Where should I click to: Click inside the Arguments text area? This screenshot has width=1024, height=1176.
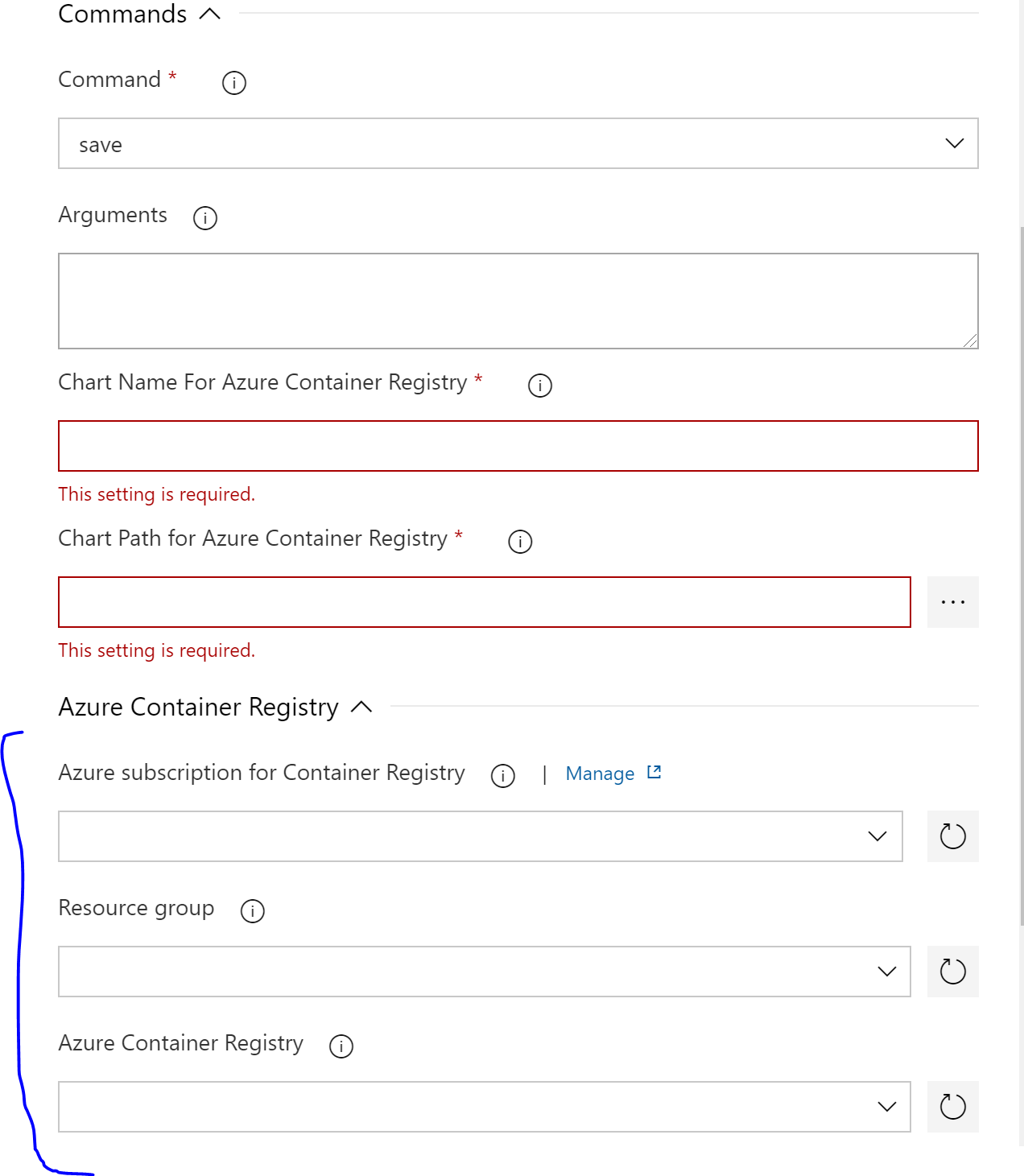(x=518, y=300)
